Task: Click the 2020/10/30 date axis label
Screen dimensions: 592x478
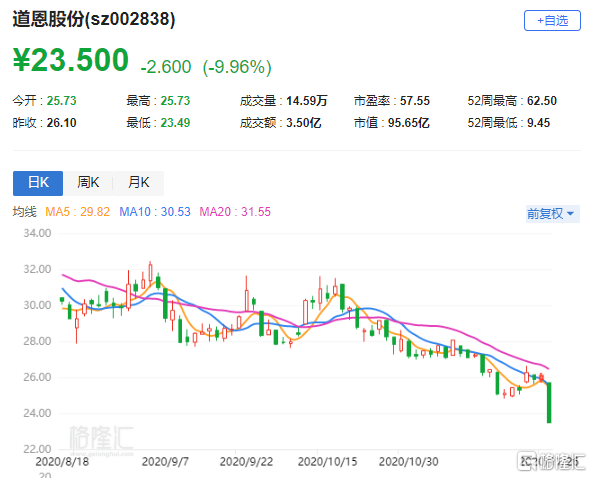Action: [x=409, y=461]
